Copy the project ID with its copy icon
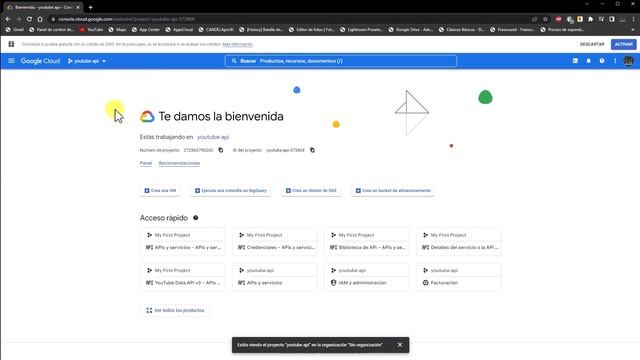Viewport: 640px width, 360px height. [312, 150]
